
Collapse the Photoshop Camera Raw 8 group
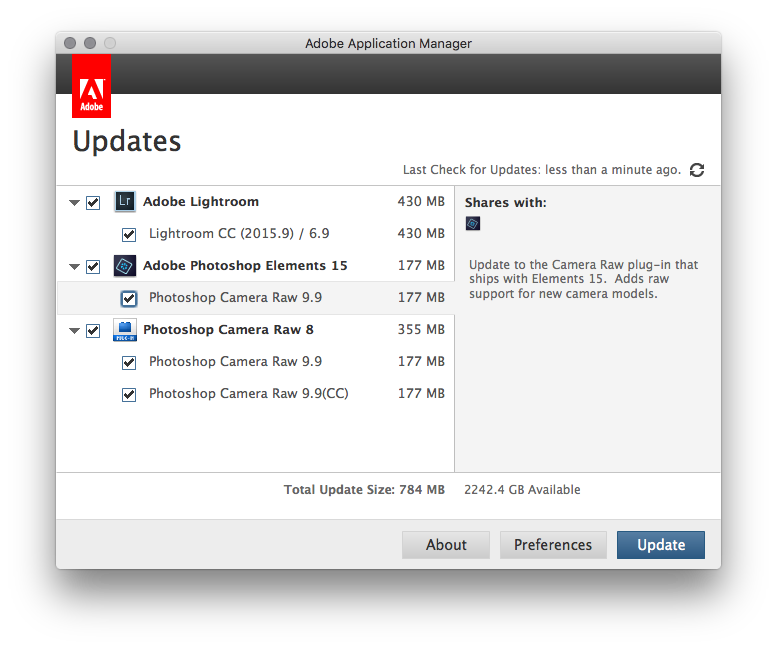pyautogui.click(x=74, y=330)
